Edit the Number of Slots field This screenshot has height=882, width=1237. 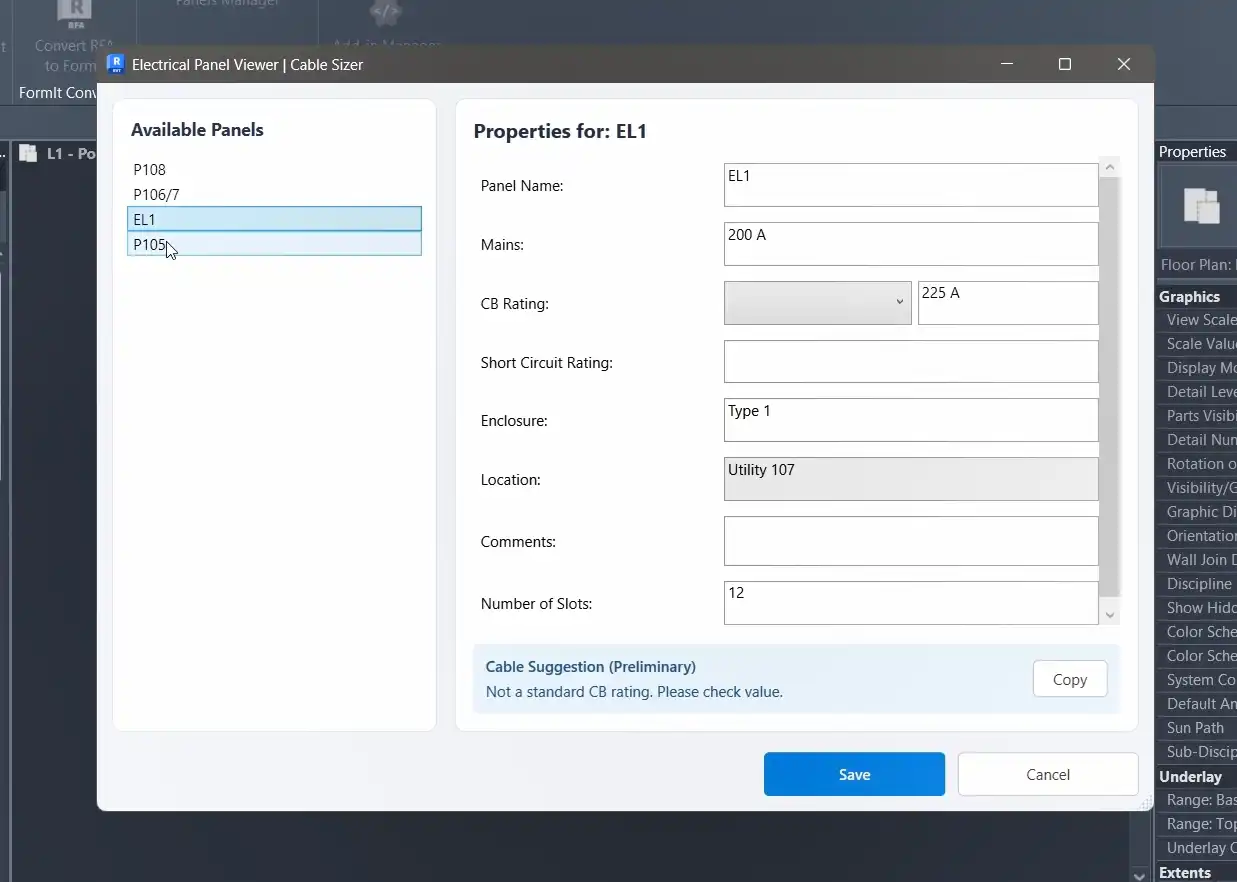[x=910, y=603]
